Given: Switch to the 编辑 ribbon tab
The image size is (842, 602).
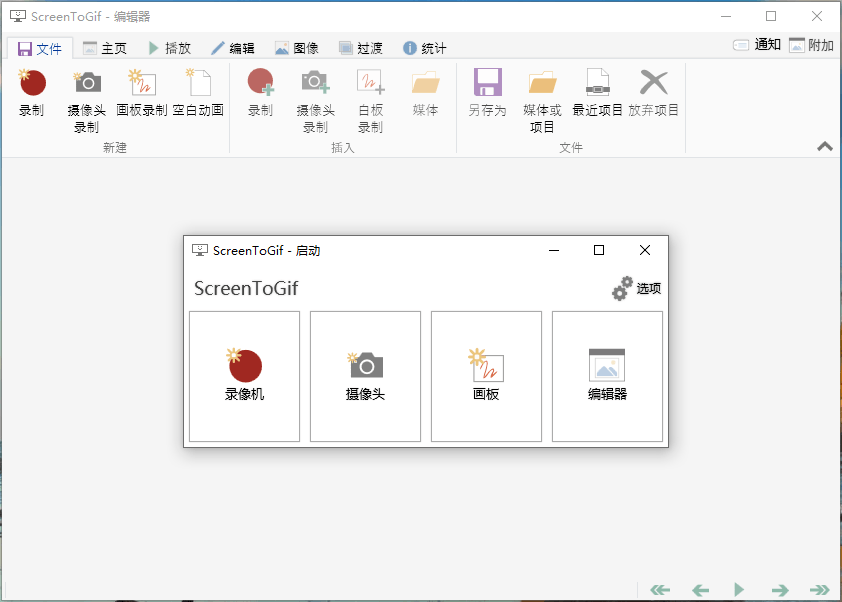Looking at the screenshot, I should click(x=233, y=48).
